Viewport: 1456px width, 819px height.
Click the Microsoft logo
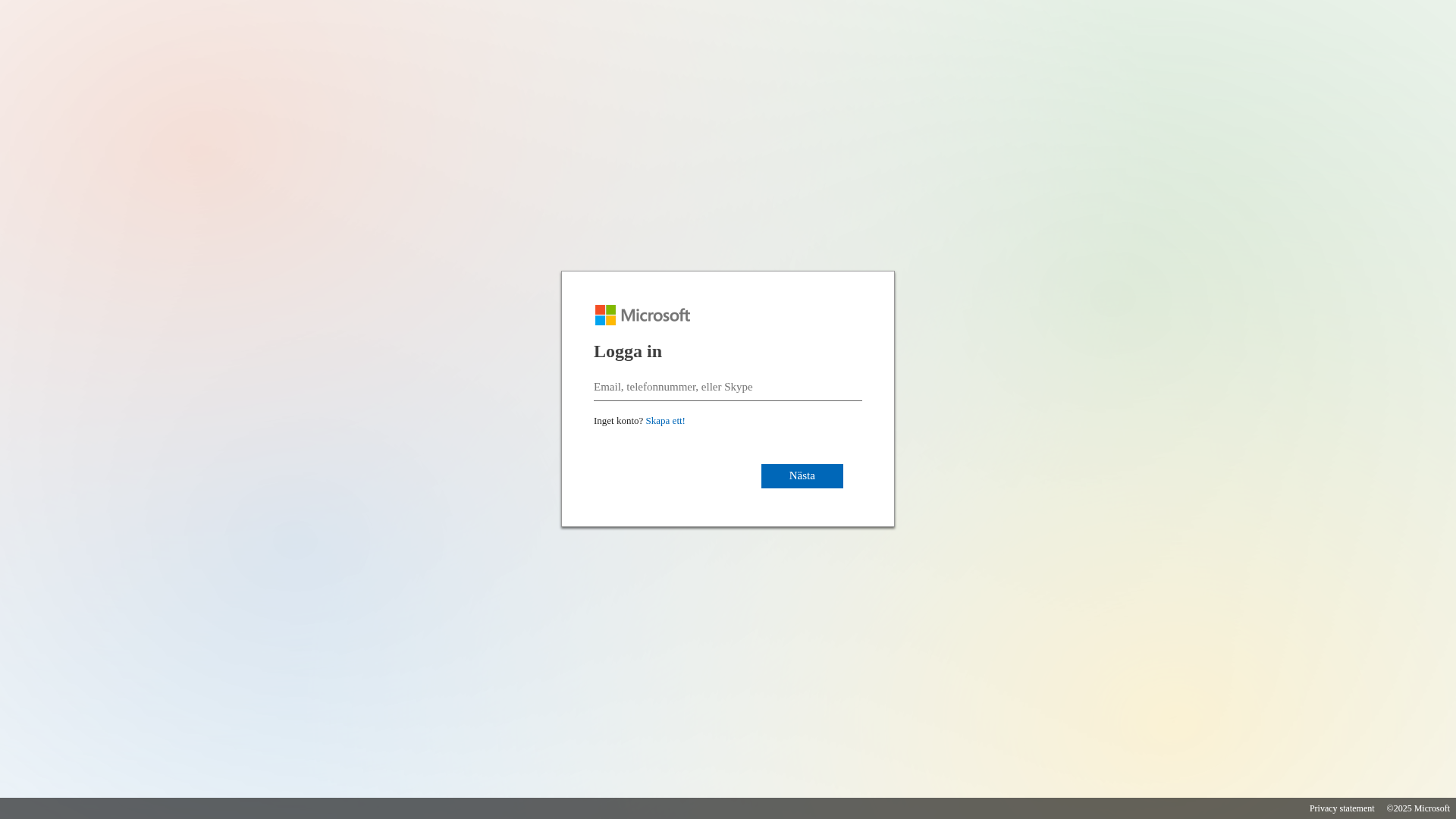click(x=642, y=315)
